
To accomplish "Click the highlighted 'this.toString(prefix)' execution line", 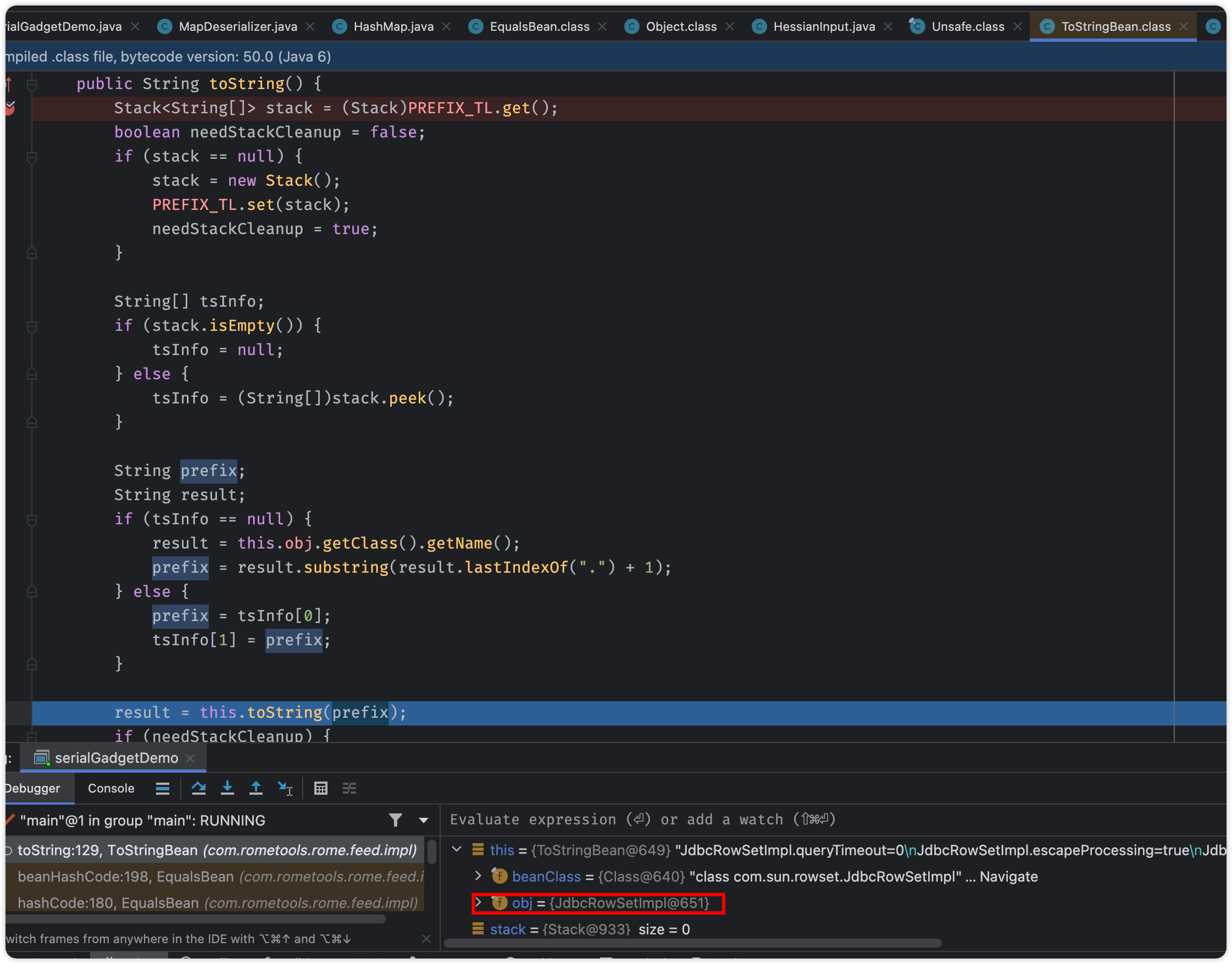I will tap(629, 713).
